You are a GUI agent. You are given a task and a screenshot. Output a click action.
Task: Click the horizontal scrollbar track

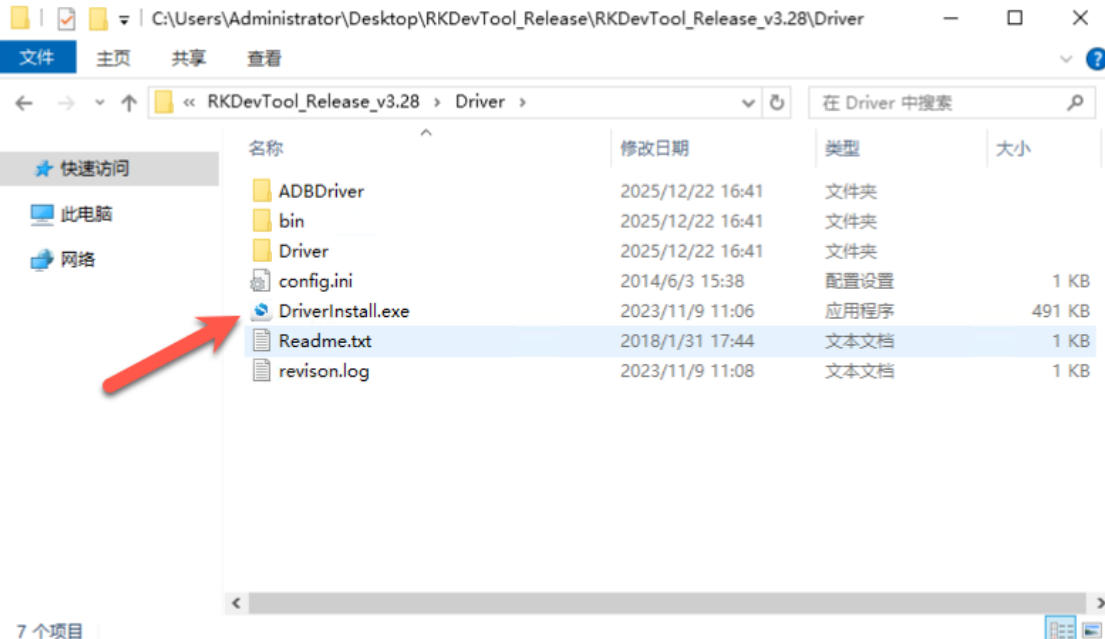tap(667, 603)
